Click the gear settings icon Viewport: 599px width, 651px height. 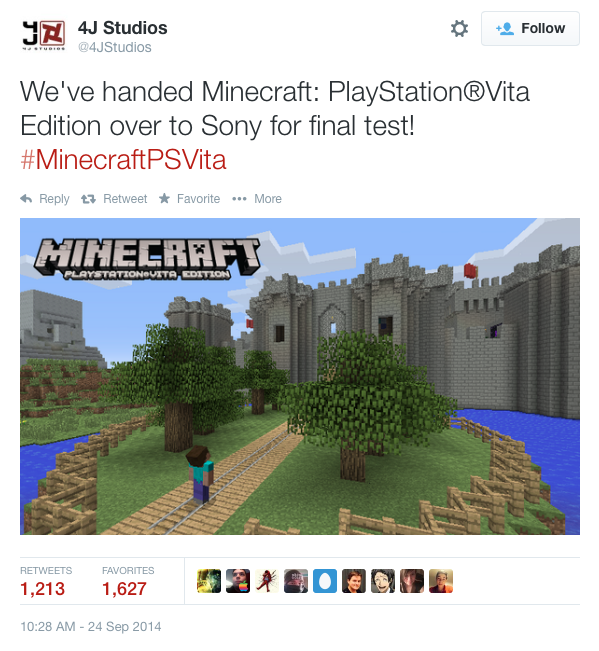[459, 29]
